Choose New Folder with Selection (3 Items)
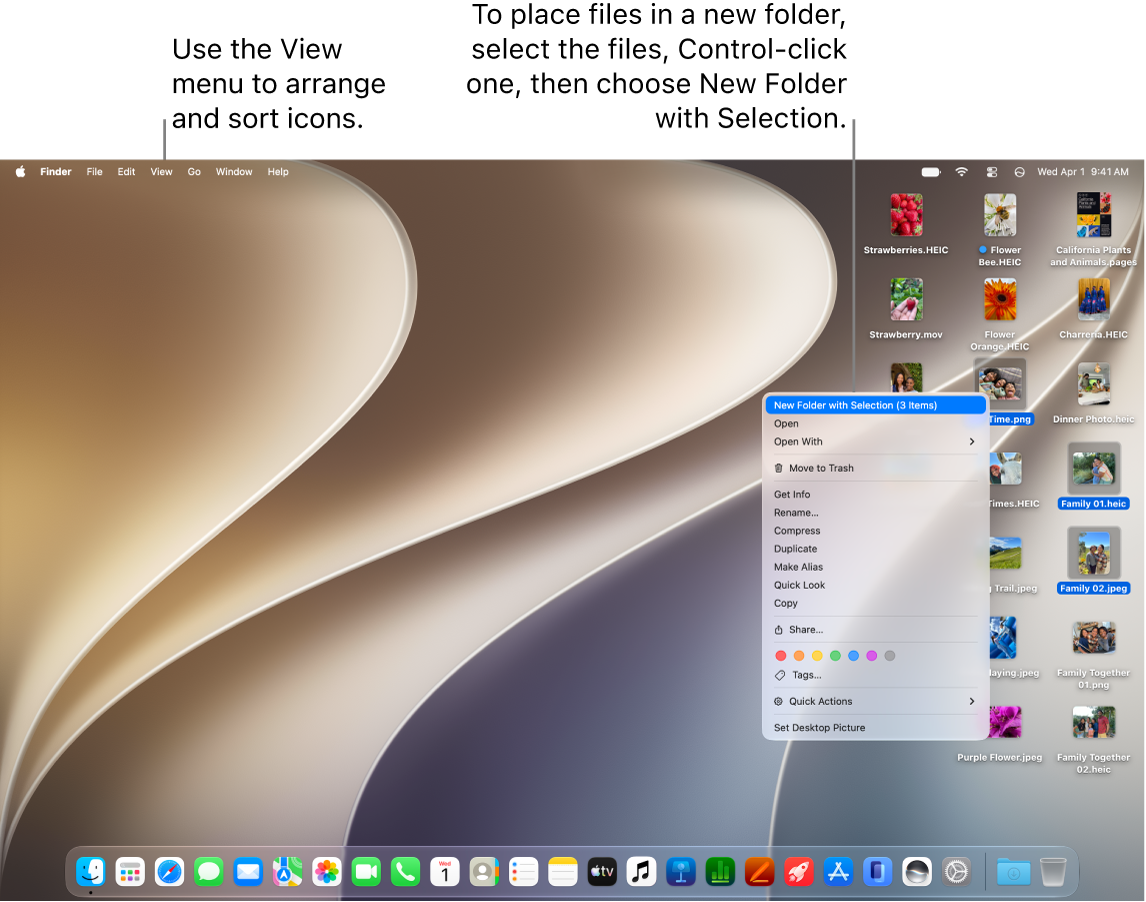This screenshot has height=902, width=1146. [x=876, y=405]
